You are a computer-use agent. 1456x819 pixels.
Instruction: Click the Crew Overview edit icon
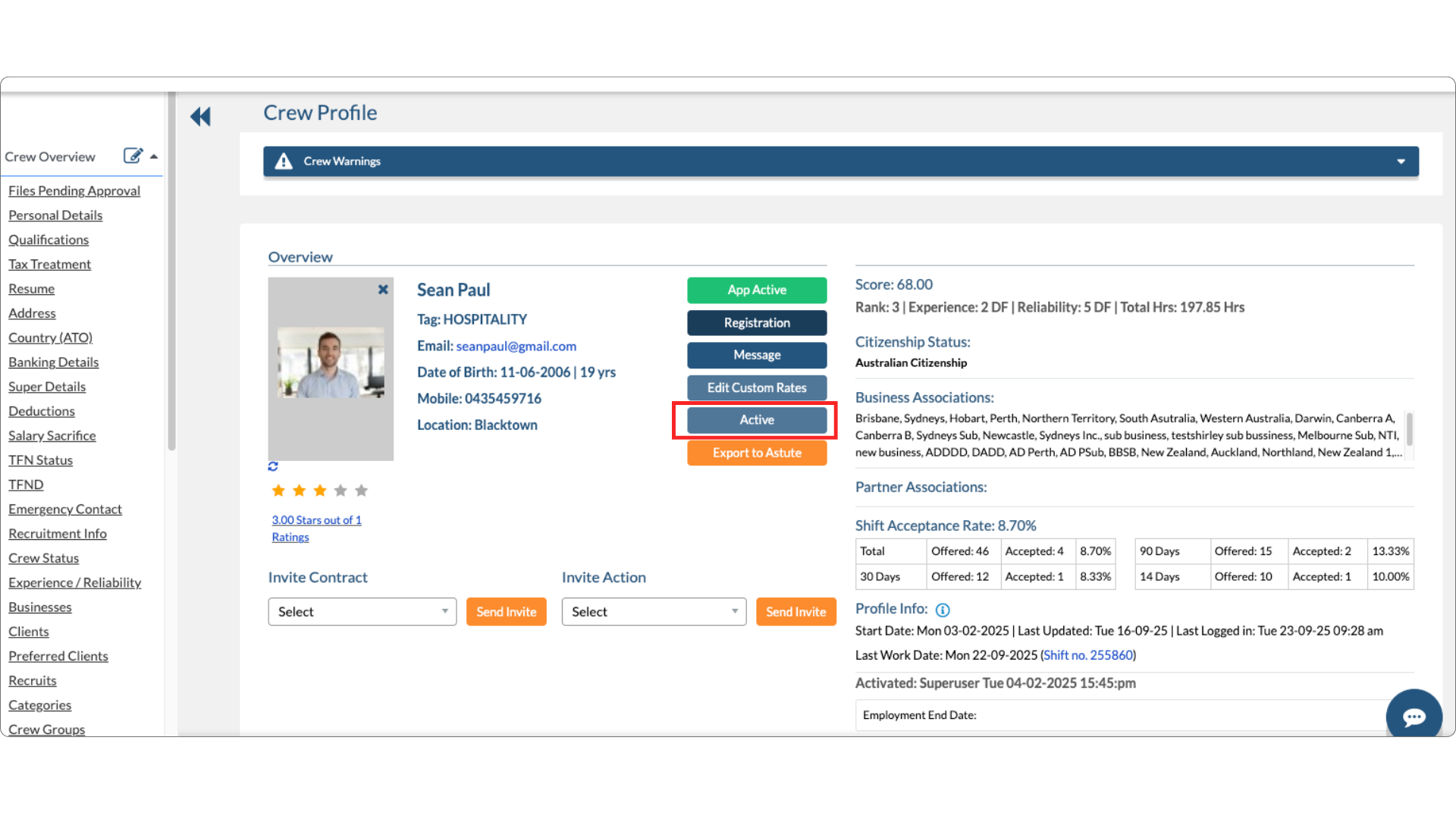(133, 155)
